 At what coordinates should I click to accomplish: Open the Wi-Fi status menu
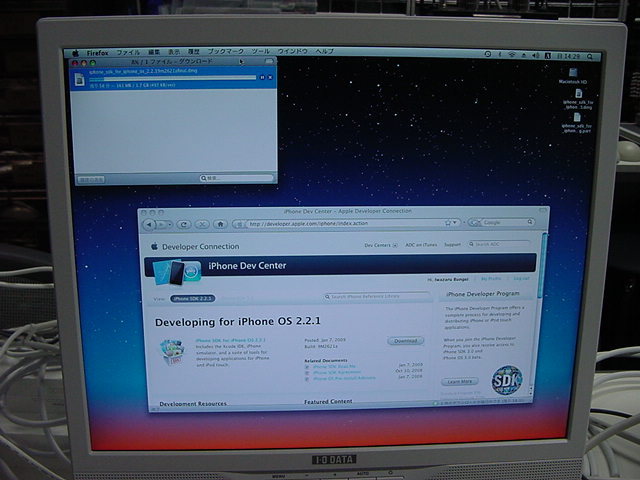511,54
